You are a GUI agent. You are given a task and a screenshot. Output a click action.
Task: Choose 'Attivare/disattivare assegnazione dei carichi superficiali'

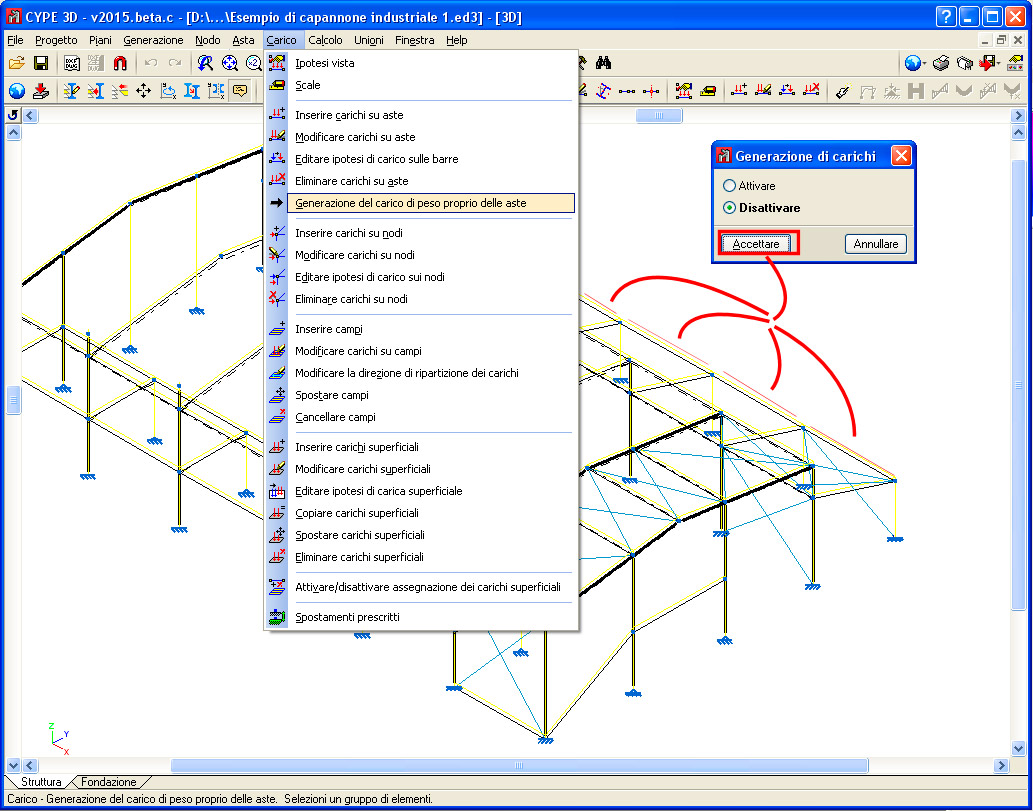click(x=421, y=587)
